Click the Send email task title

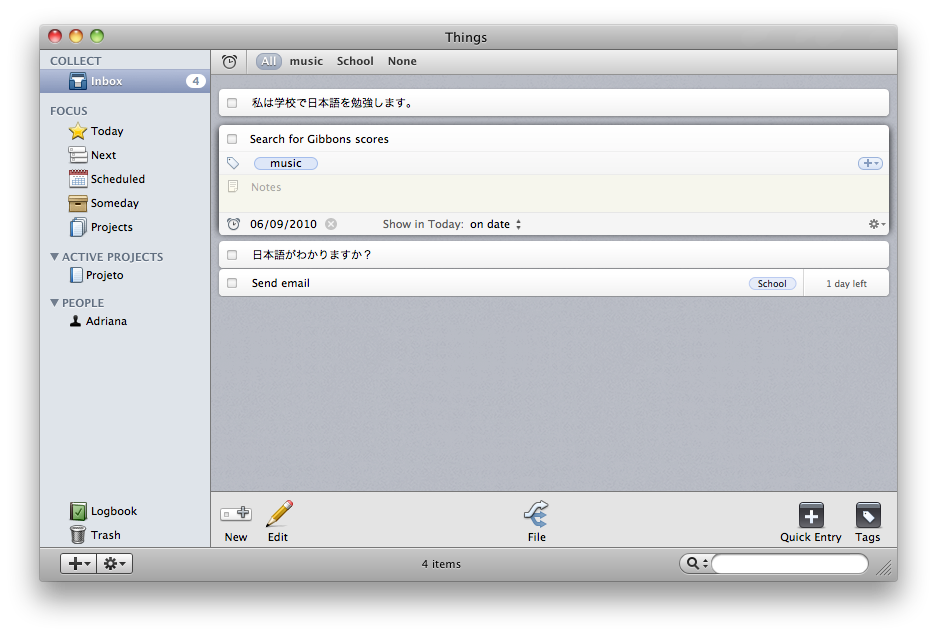point(280,283)
